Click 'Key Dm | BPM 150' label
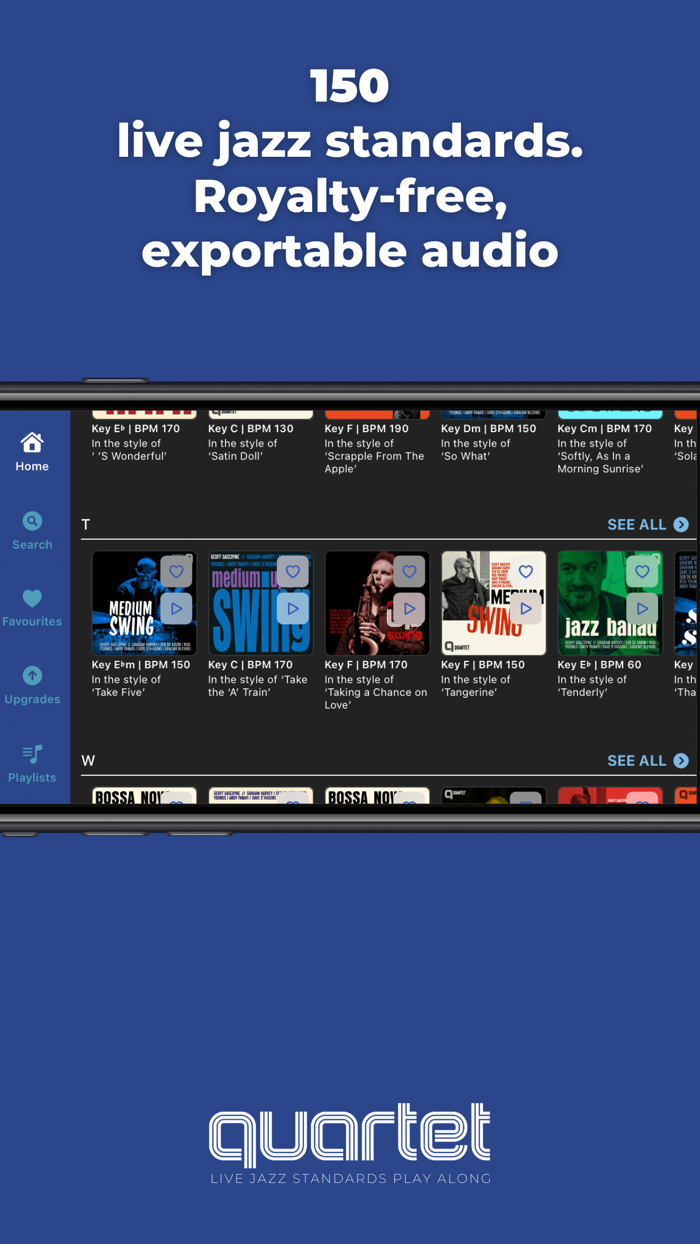Image resolution: width=700 pixels, height=1244 pixels. [489, 429]
